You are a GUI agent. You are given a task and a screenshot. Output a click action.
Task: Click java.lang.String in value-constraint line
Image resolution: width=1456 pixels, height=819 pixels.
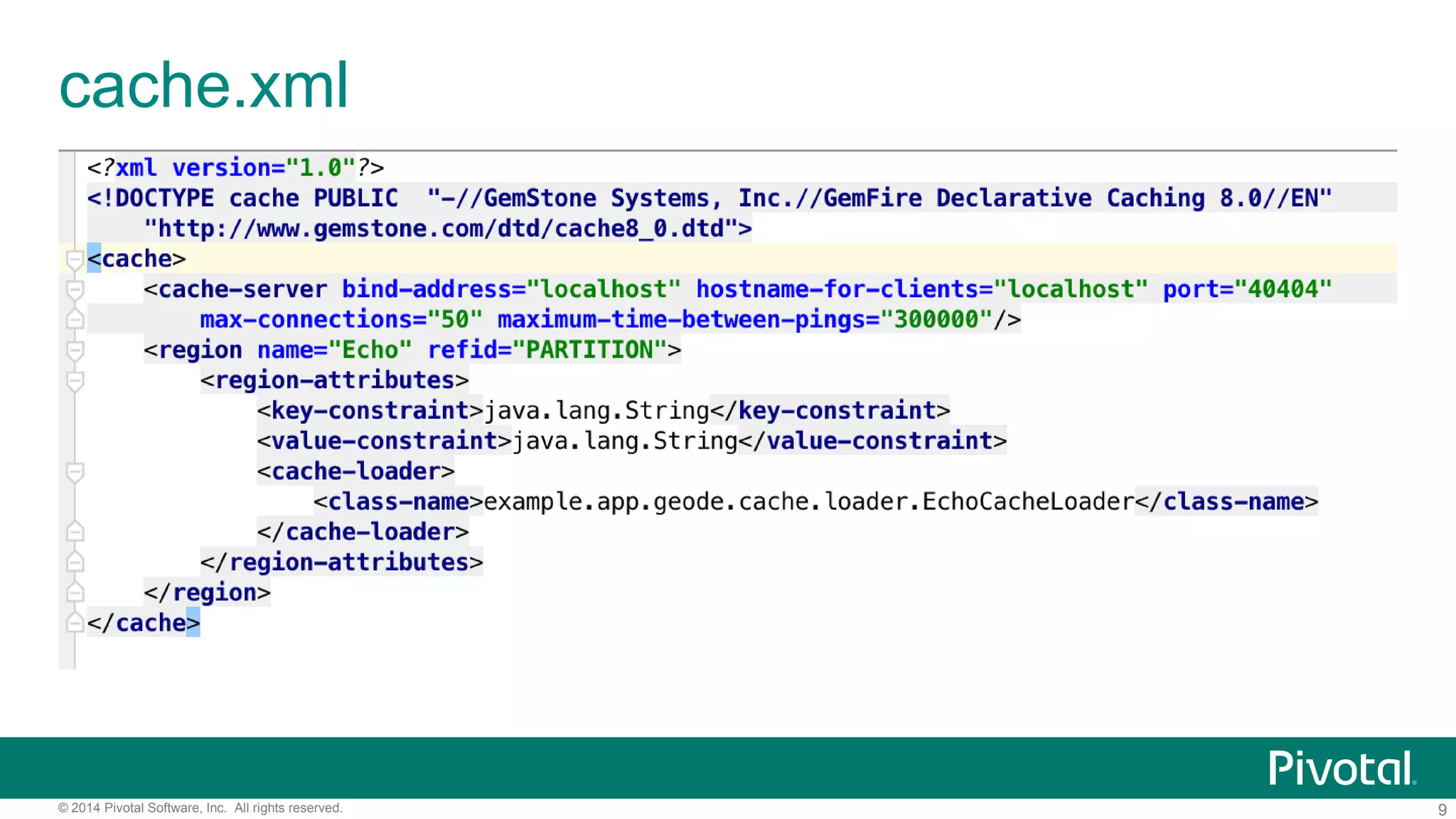click(625, 441)
